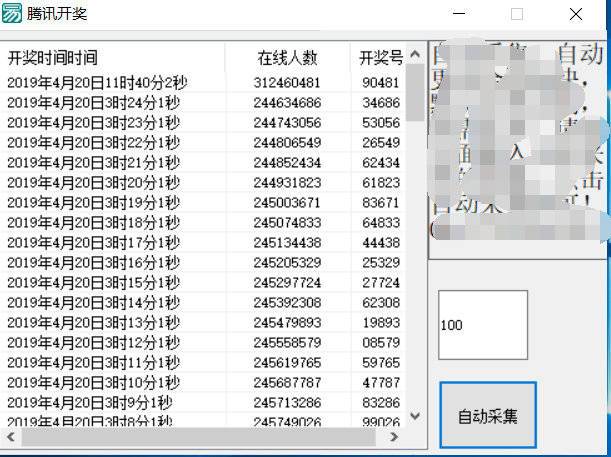
Task: Click the horizontal scrollbar right arrow
Action: tap(394, 438)
